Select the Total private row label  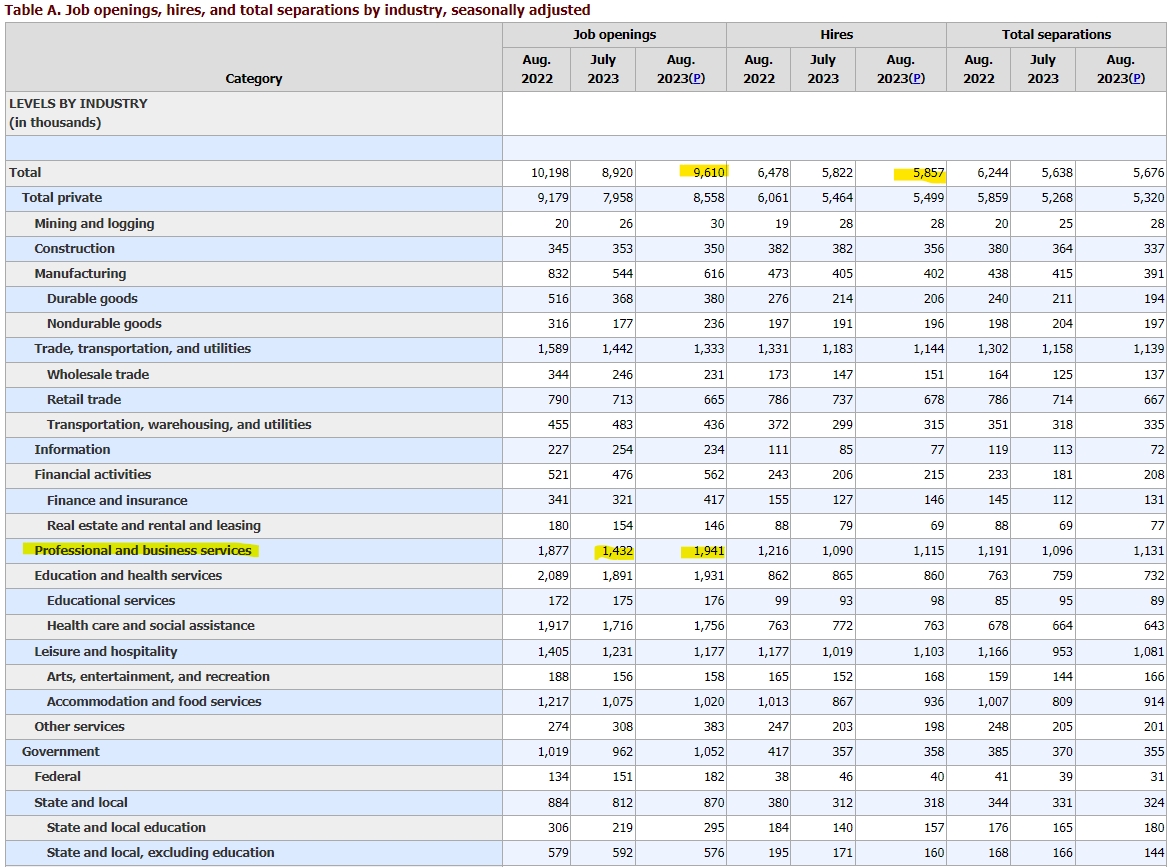pyautogui.click(x=62, y=198)
